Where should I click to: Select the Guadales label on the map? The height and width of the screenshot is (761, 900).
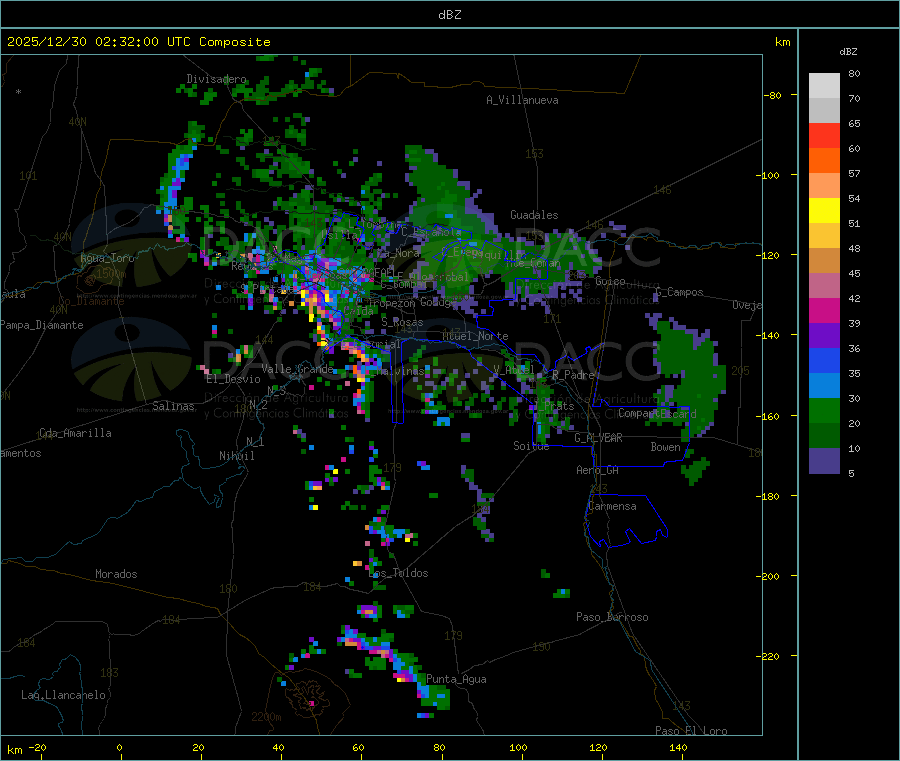pyautogui.click(x=534, y=215)
